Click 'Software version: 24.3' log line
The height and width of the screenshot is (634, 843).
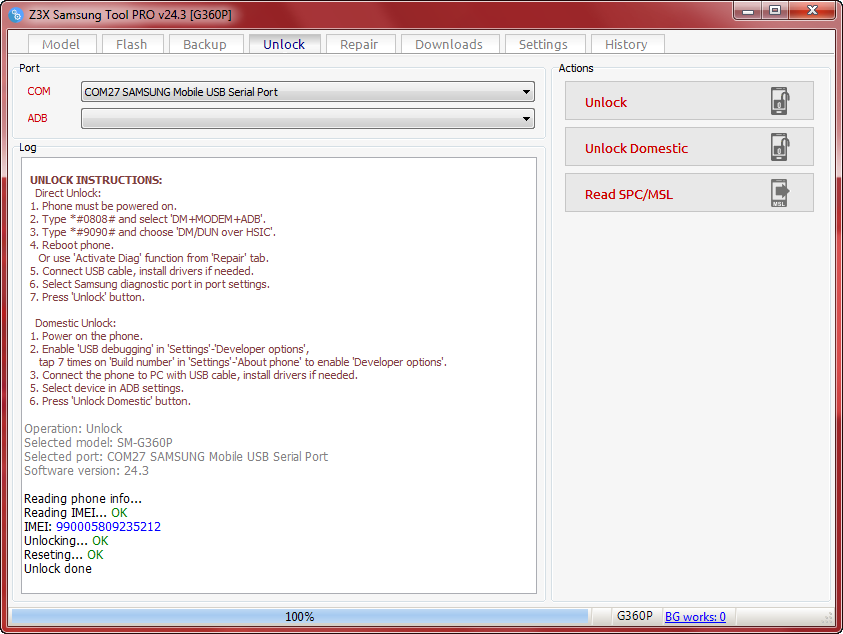[x=87, y=471]
